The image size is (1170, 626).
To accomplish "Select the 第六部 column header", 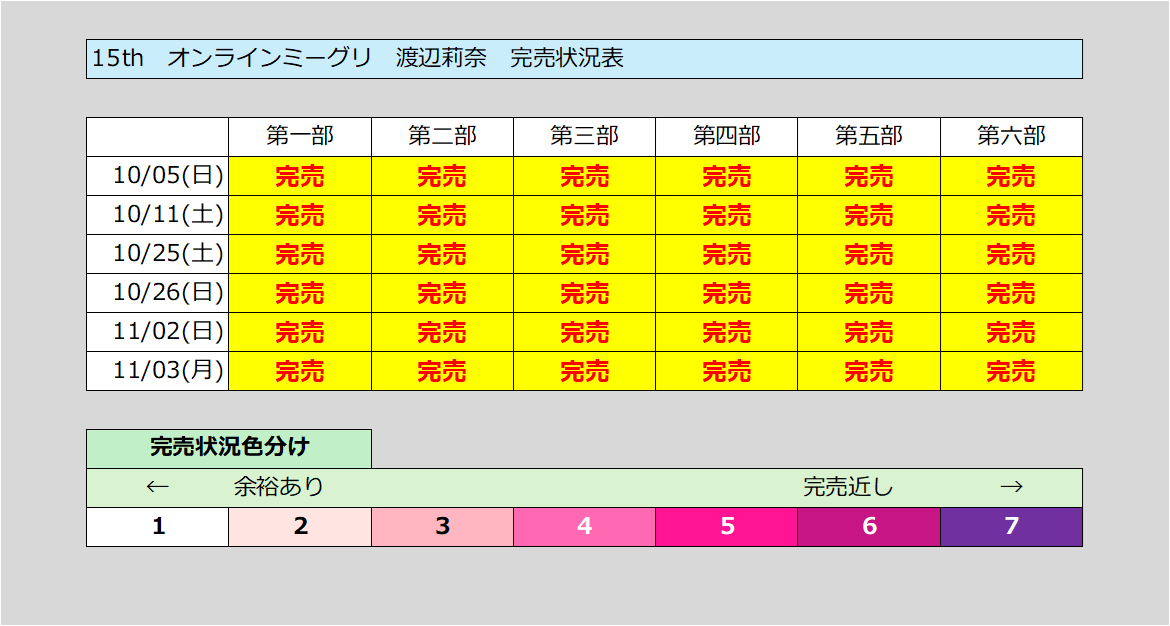I will click(x=1011, y=137).
